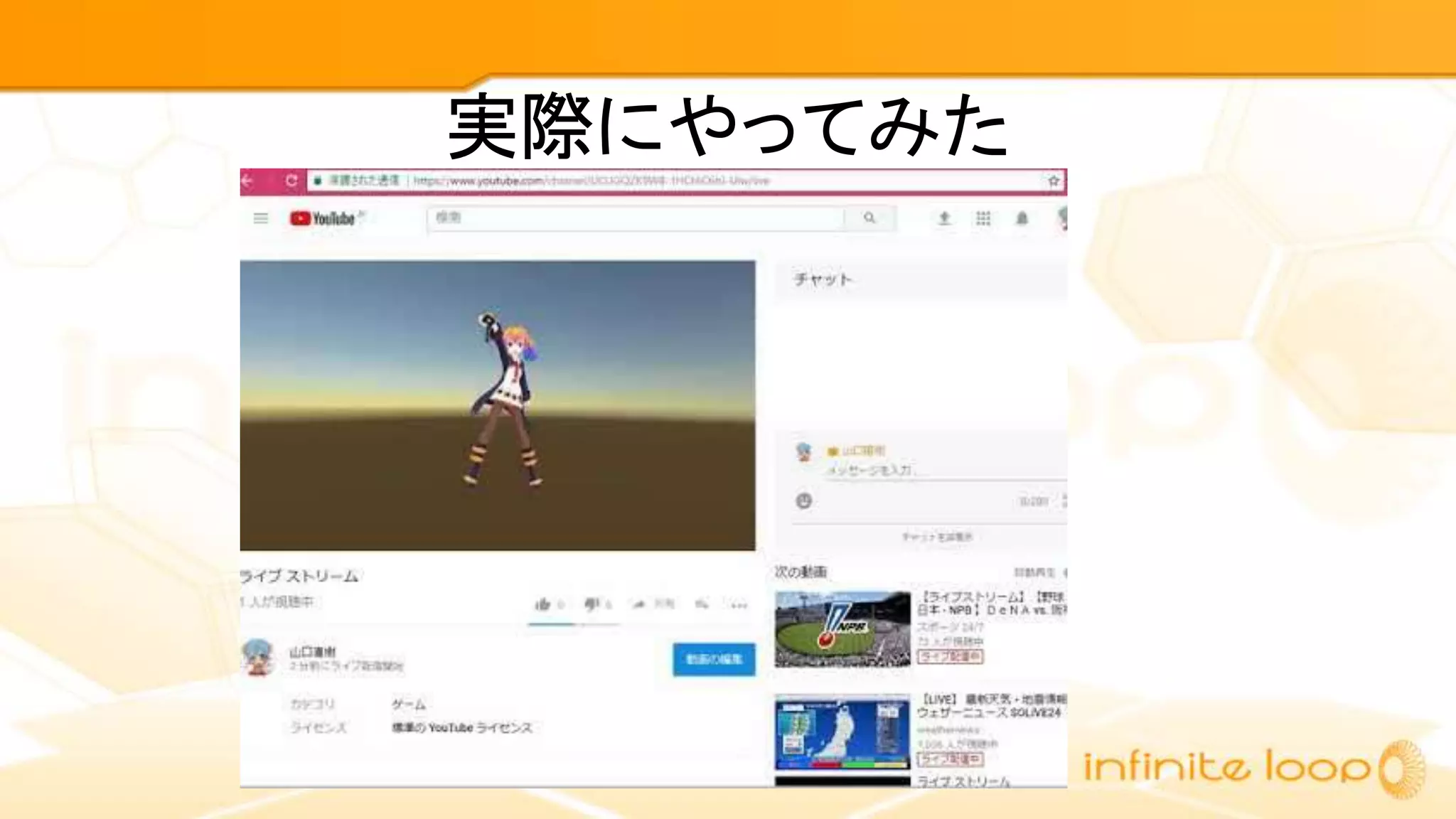Click the live video player
The image size is (1456, 819).
[498, 405]
